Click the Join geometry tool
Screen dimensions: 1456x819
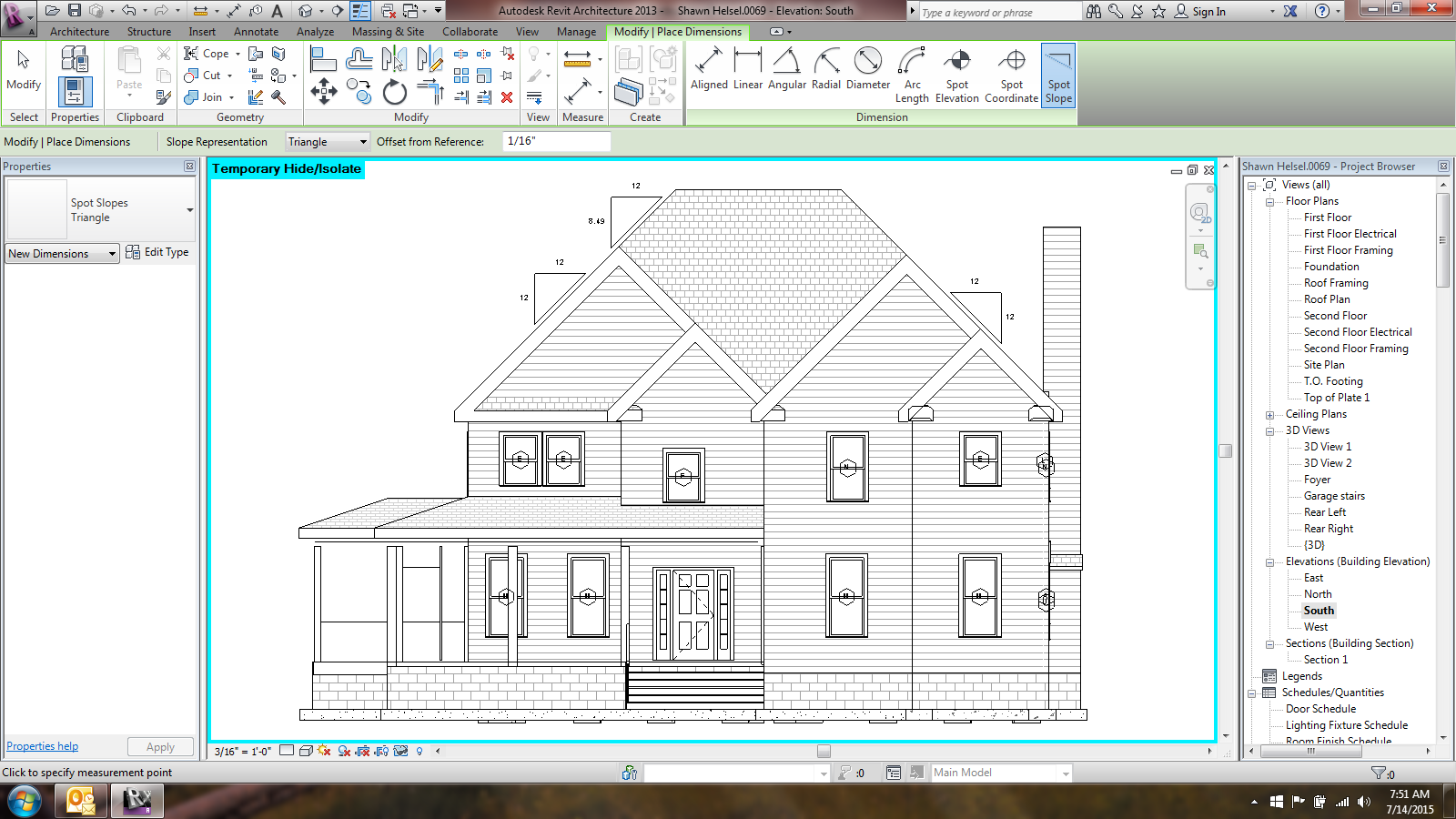click(203, 97)
